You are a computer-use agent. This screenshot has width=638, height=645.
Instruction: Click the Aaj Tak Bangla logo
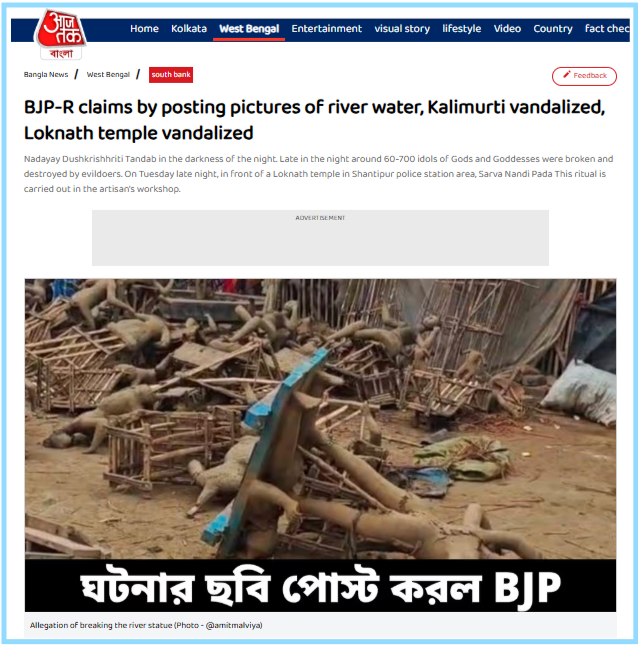(61, 35)
